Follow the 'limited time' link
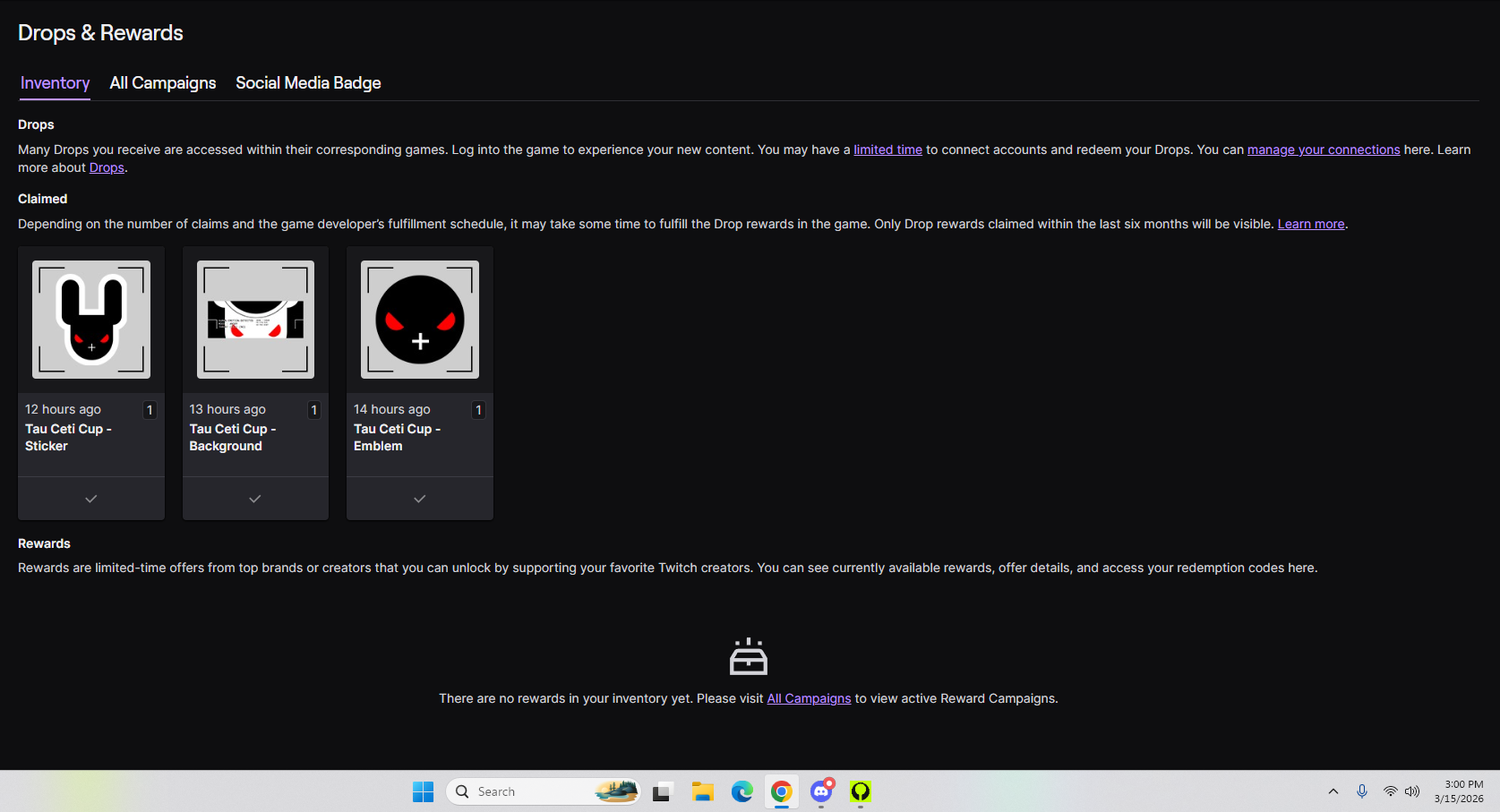1500x812 pixels. point(887,150)
